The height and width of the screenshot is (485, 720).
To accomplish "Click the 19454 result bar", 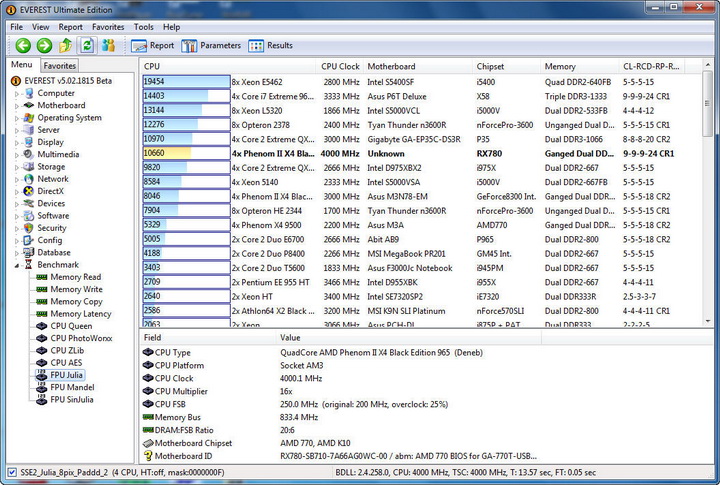I will [186, 82].
